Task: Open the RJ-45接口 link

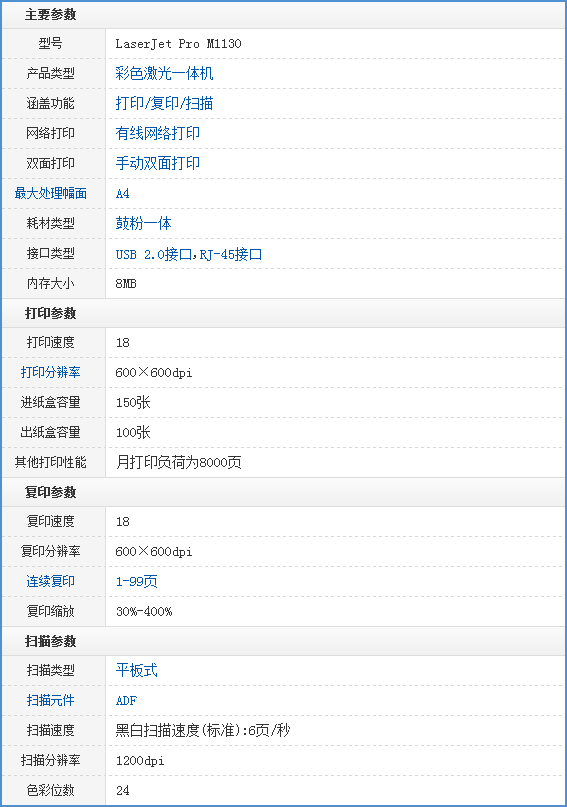Action: (231, 254)
